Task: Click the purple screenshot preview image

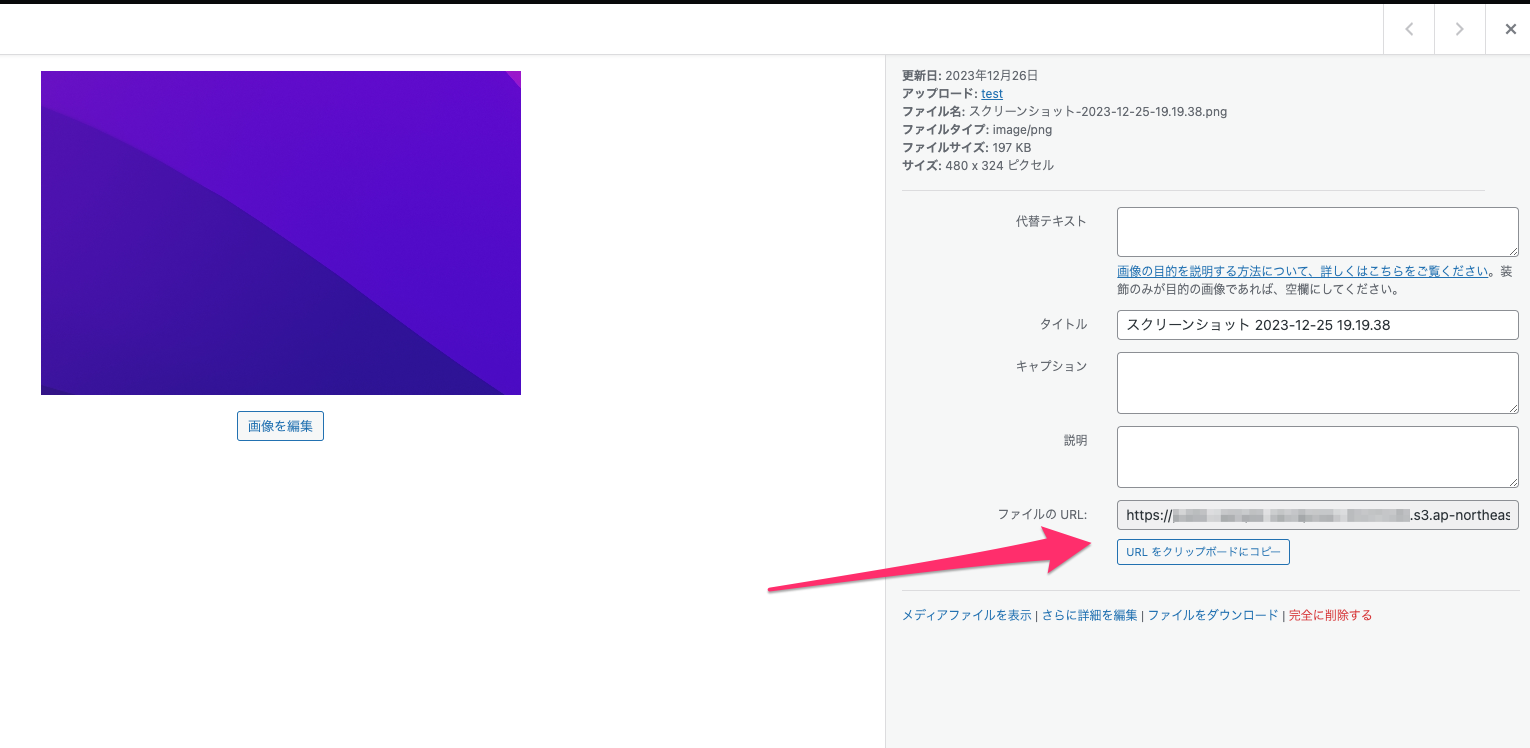Action: coord(280,232)
